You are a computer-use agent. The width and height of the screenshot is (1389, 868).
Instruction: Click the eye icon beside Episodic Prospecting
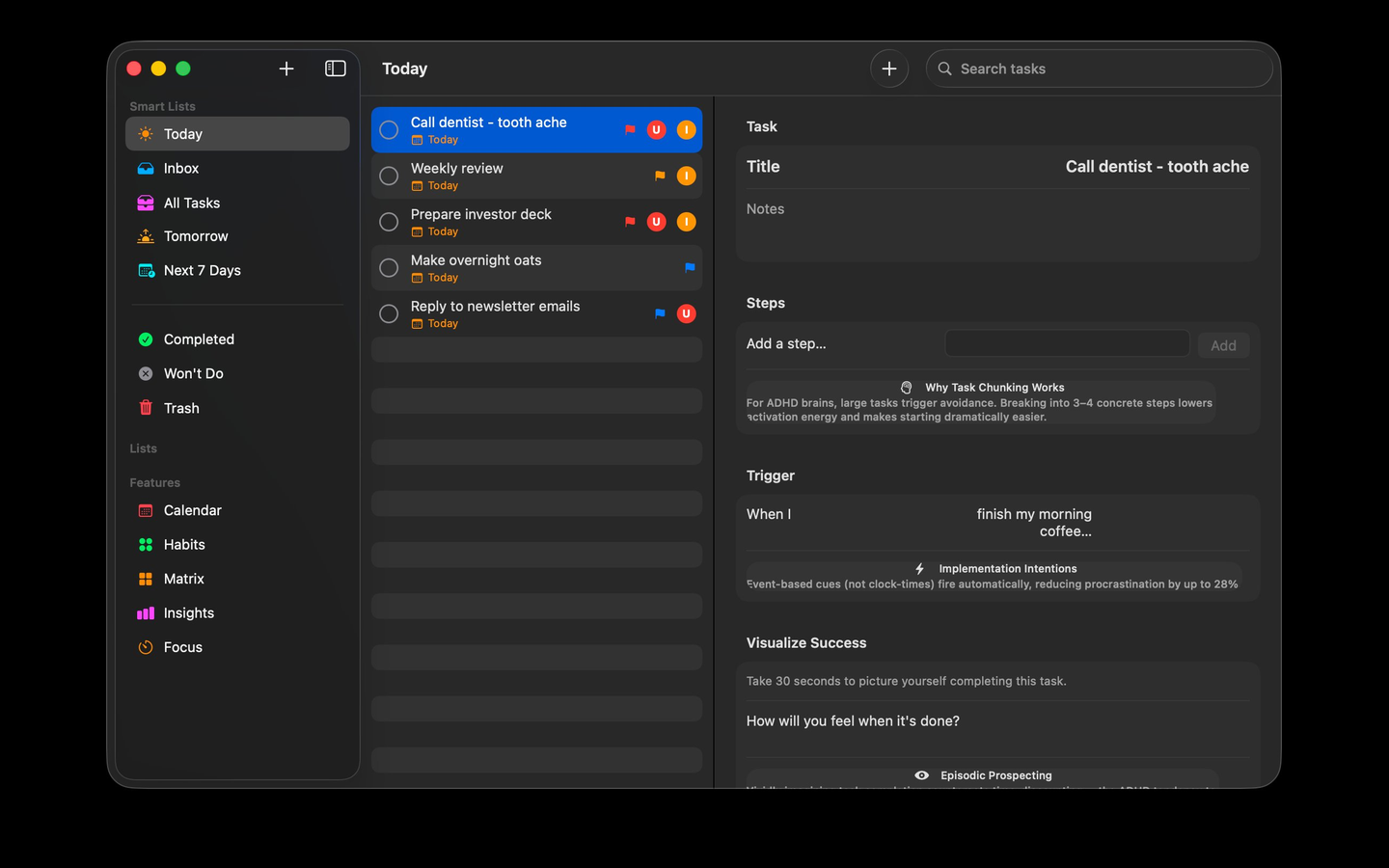tap(922, 775)
